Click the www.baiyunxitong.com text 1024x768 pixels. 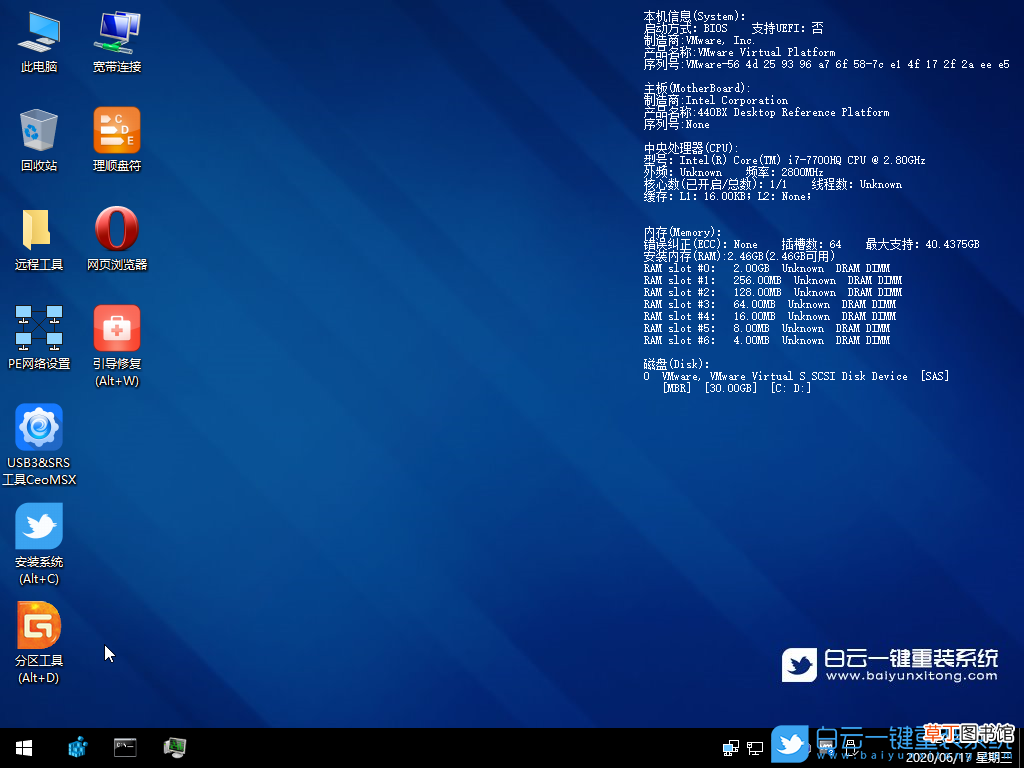click(x=911, y=676)
